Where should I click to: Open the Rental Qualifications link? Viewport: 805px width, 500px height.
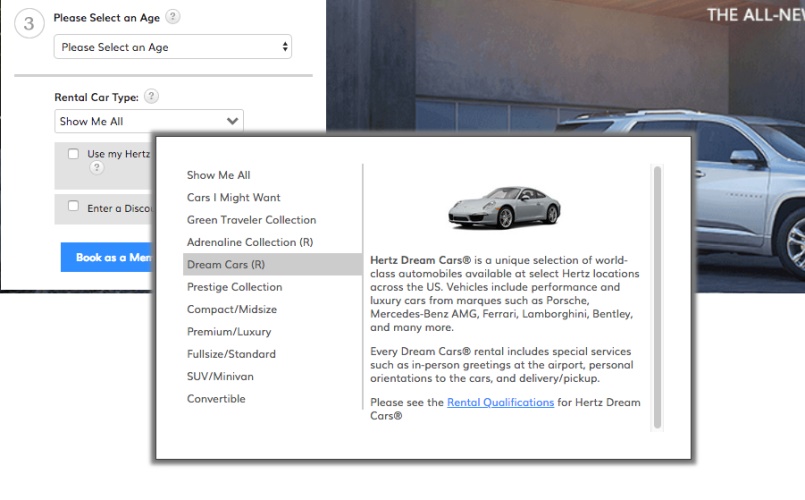click(x=500, y=402)
